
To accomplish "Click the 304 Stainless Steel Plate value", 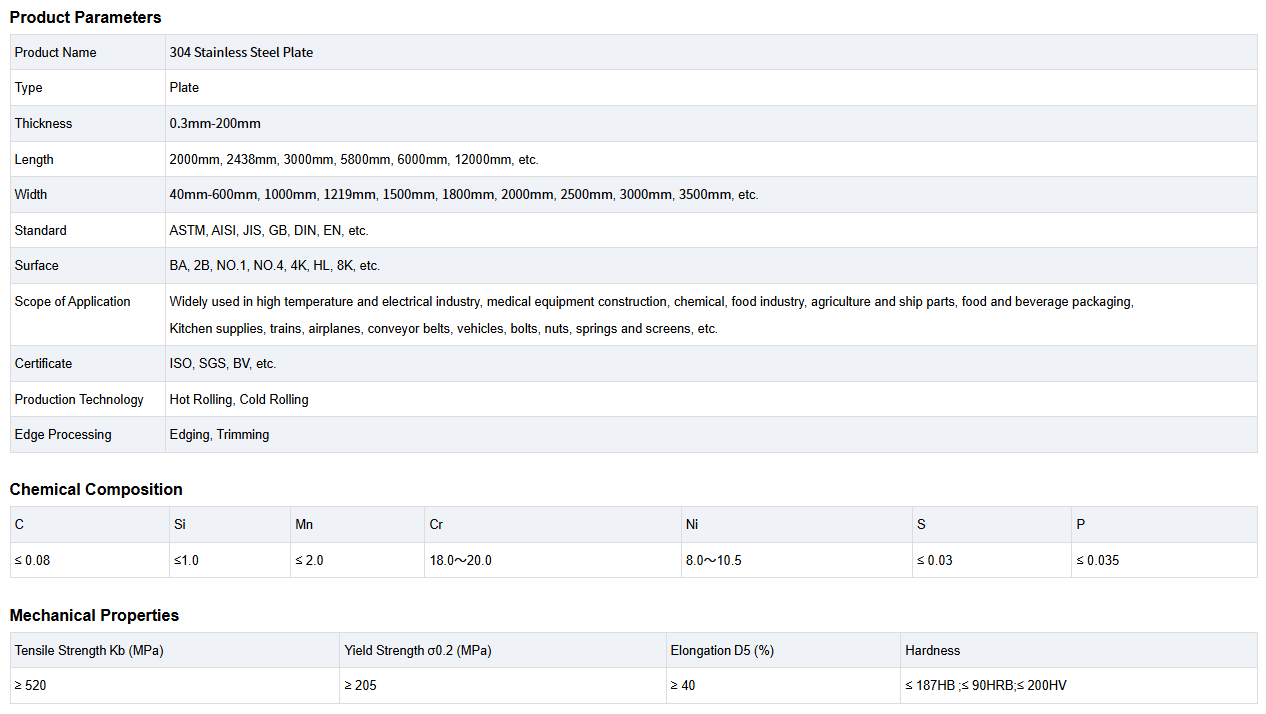I will [x=241, y=52].
